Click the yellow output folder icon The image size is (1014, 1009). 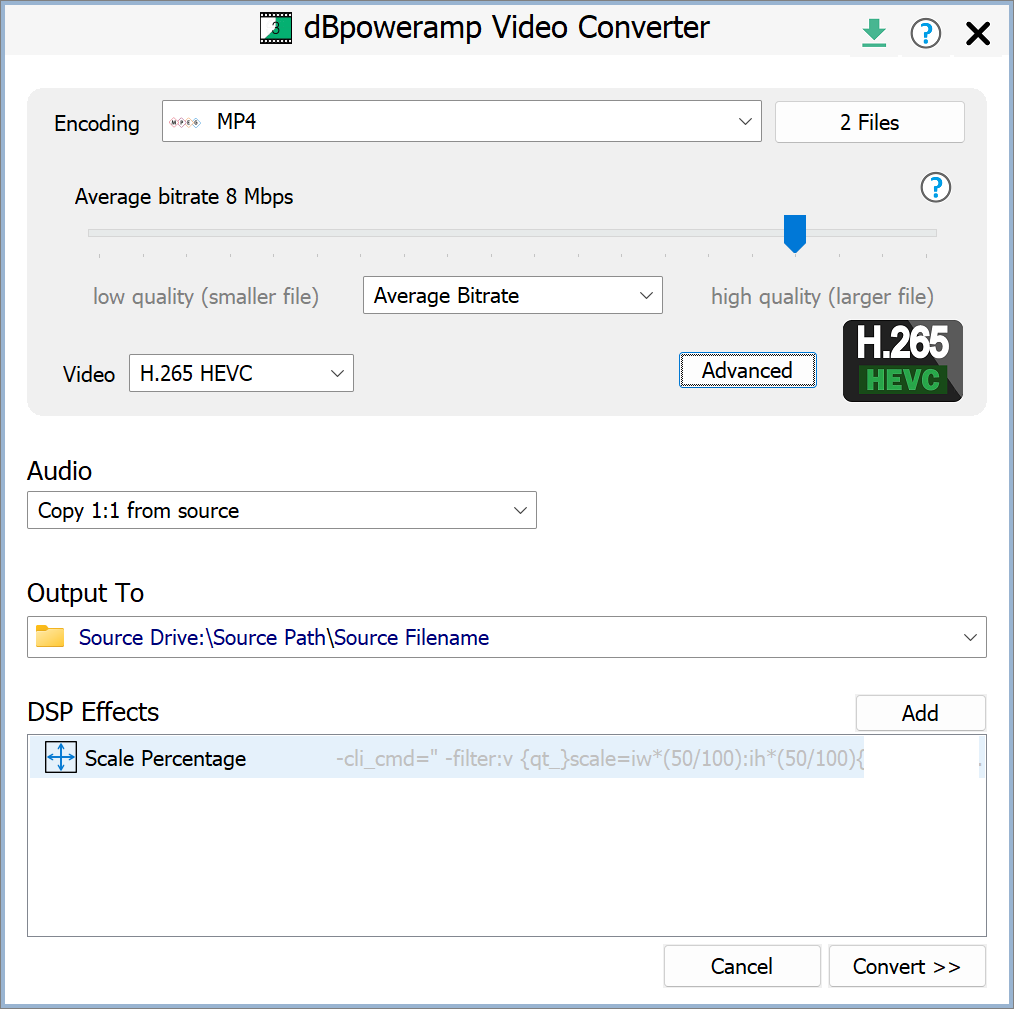coord(50,637)
